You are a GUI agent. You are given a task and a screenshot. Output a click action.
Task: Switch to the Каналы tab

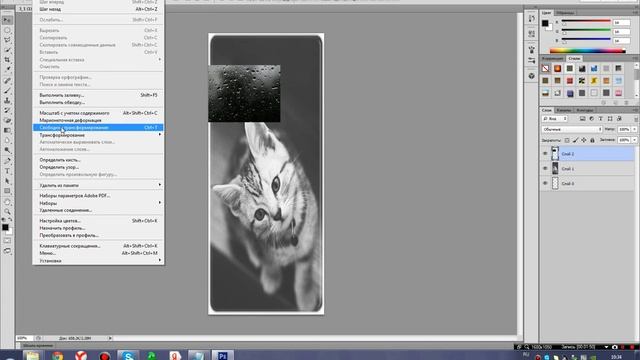(x=564, y=110)
